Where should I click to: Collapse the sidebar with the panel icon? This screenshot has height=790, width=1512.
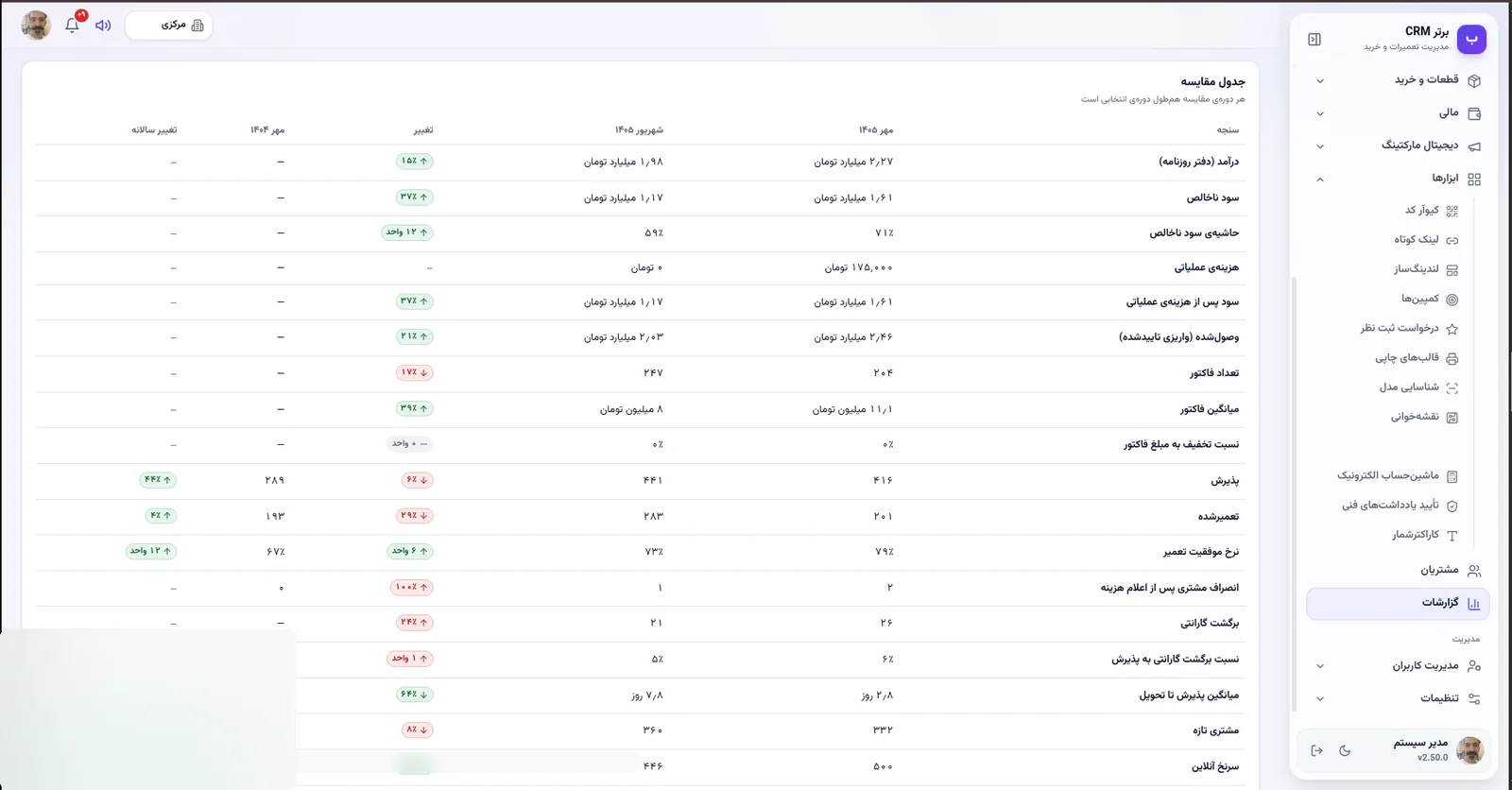pos(1314,40)
